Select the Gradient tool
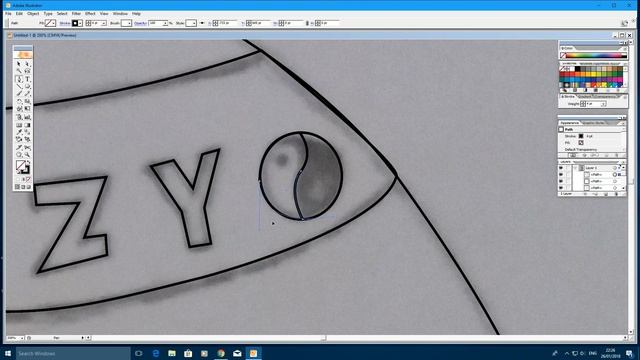 coord(27,125)
